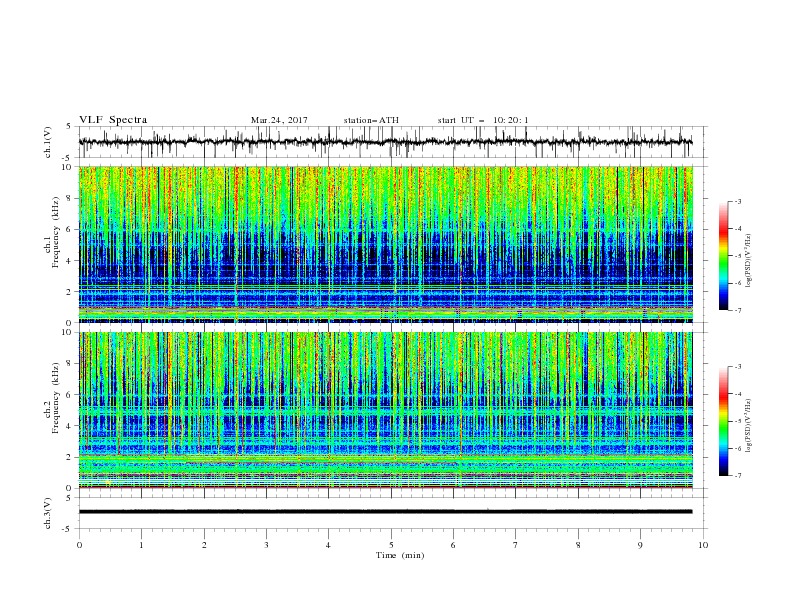This screenshot has width=792, height=612.
Task: Click the "8" kHz tick of ch.1
Action: [x=71, y=198]
